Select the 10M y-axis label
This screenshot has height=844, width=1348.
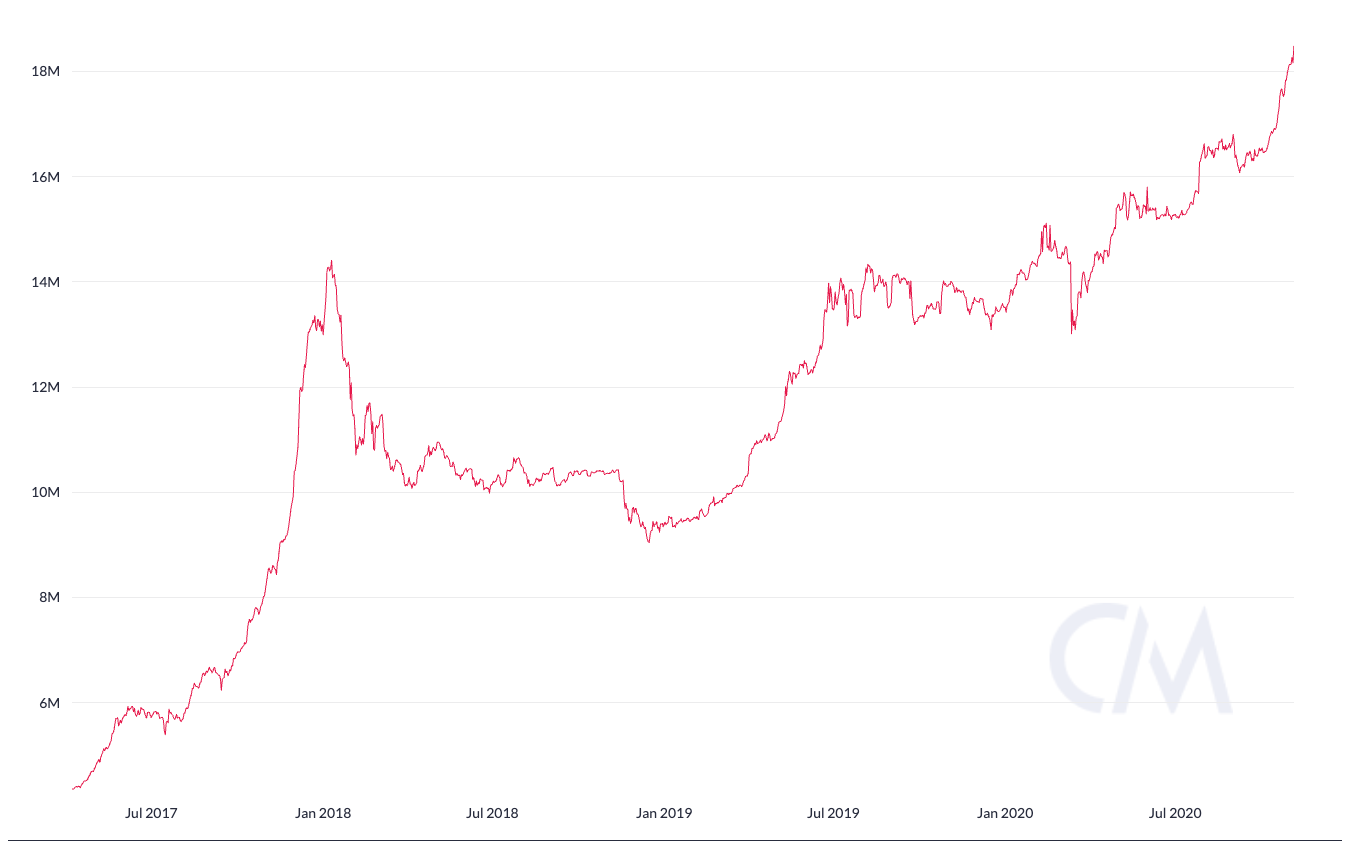[47, 492]
